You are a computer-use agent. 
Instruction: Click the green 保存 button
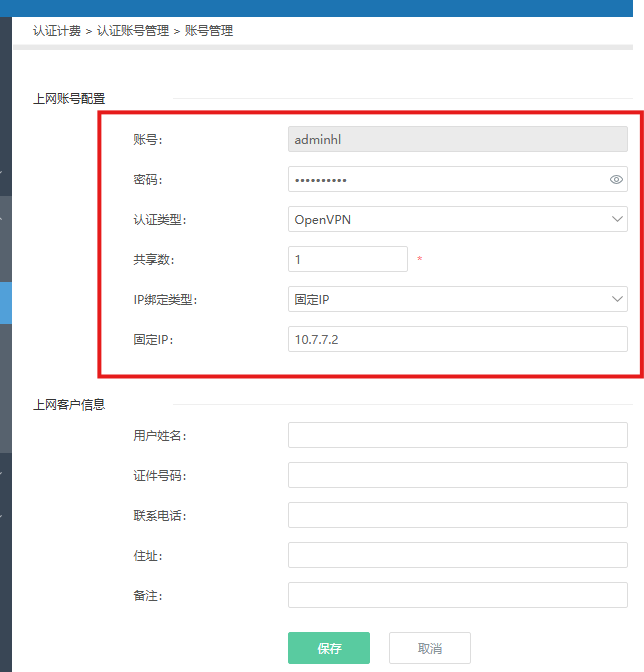pyautogui.click(x=329, y=648)
